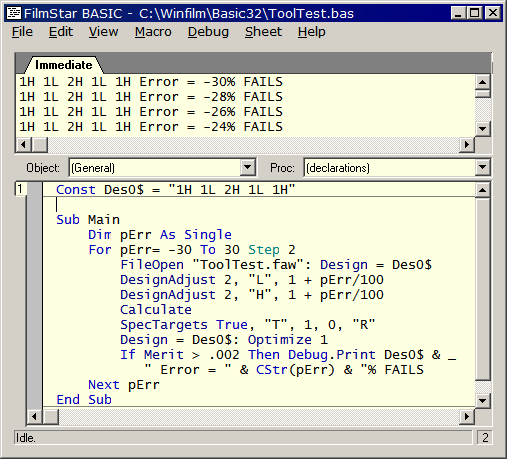The width and height of the screenshot is (507, 459).
Task: Expand the Object dropdown list
Action: click(x=248, y=167)
